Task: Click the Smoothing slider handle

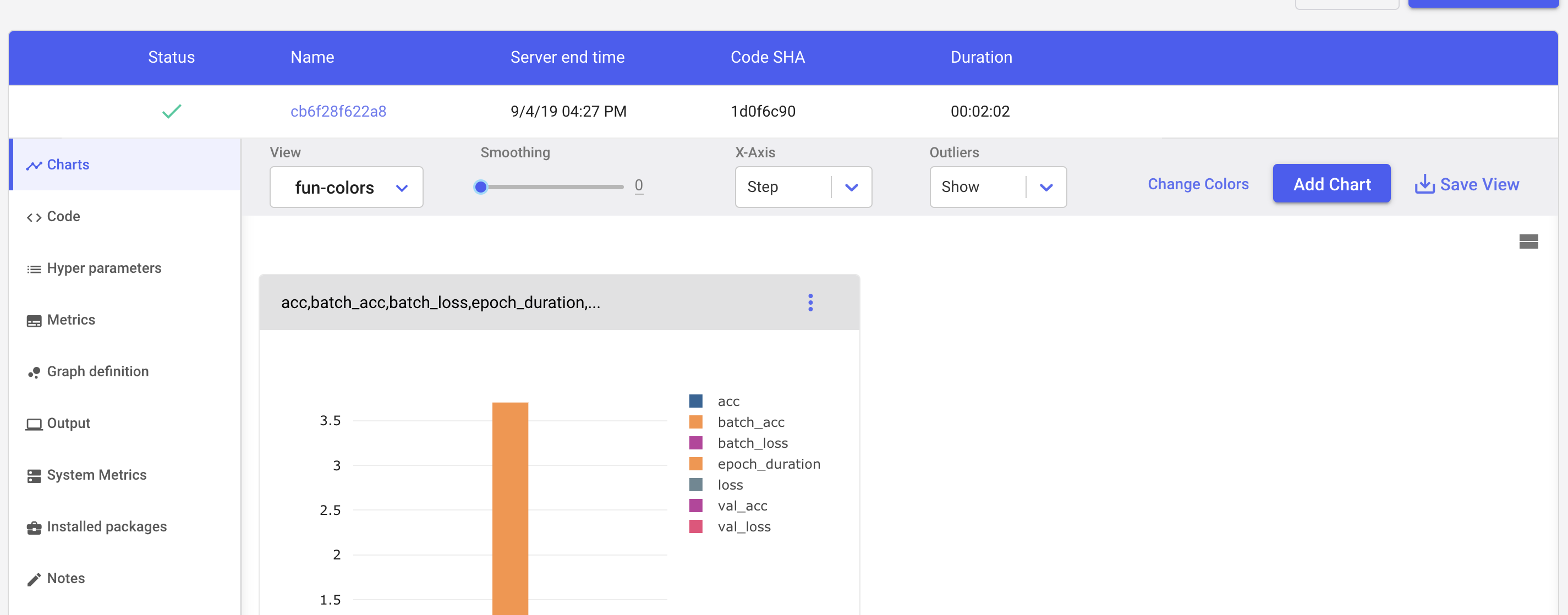Action: [x=481, y=186]
